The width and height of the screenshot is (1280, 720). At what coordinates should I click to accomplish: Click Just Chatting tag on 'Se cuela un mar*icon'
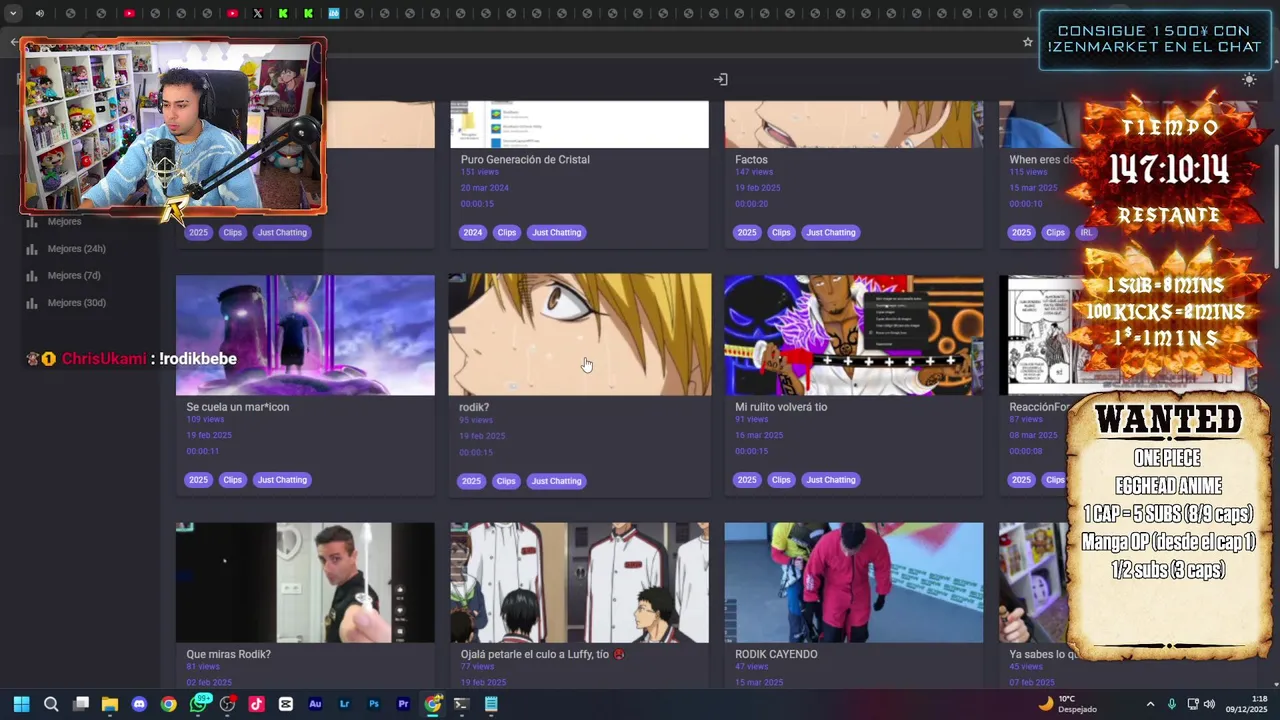coord(282,480)
